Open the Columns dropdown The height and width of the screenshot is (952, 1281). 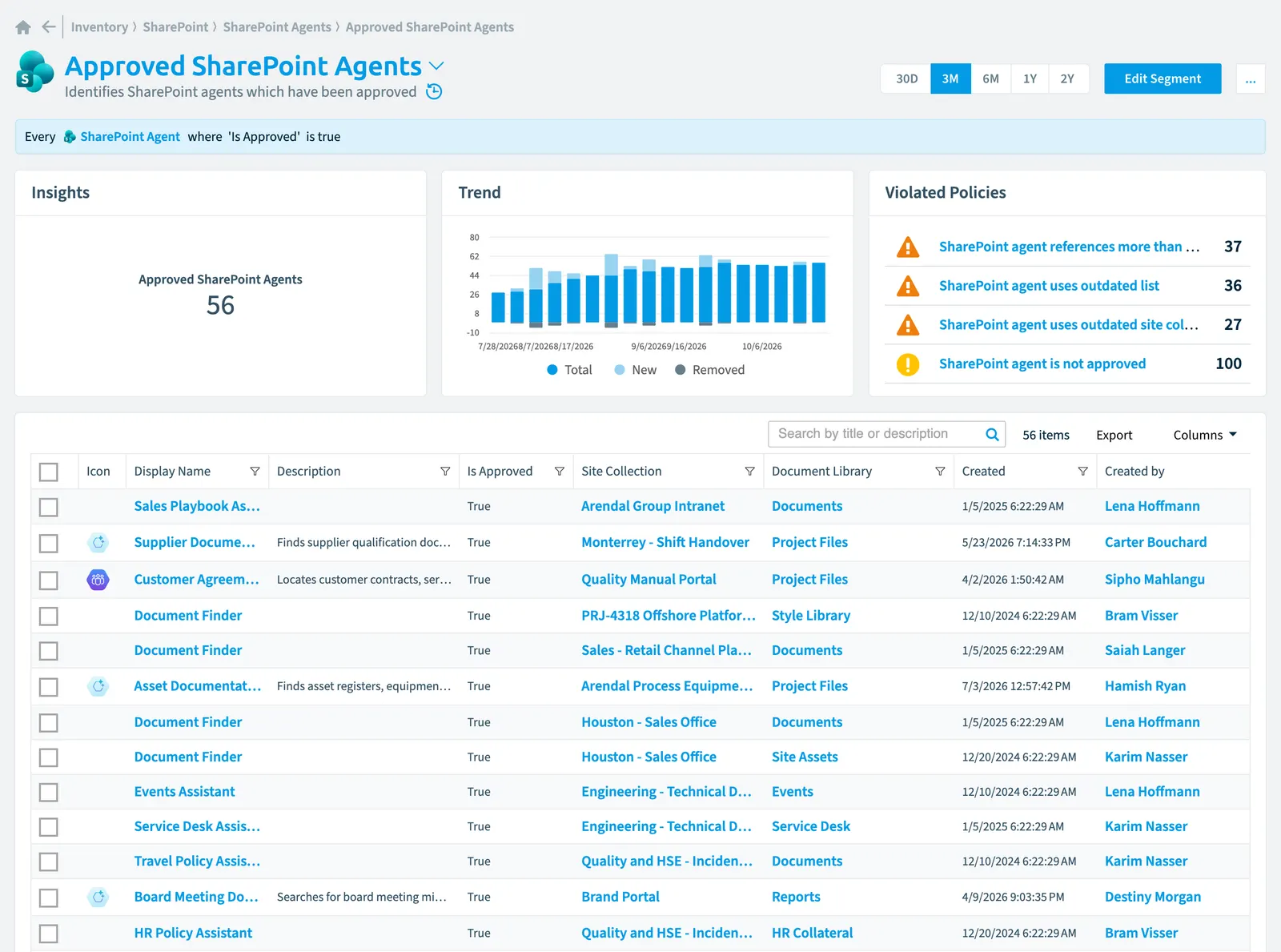click(x=1205, y=435)
